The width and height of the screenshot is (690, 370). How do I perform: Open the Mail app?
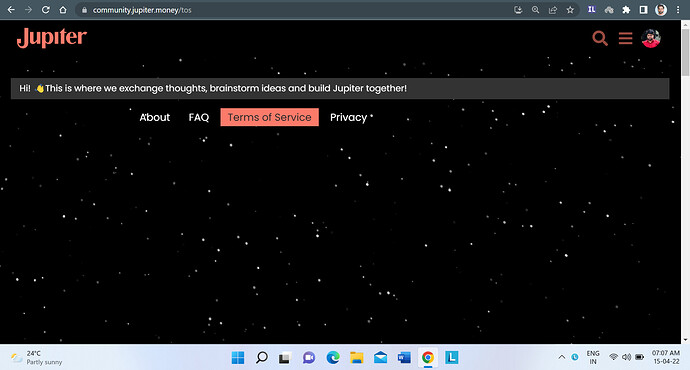(x=380, y=358)
